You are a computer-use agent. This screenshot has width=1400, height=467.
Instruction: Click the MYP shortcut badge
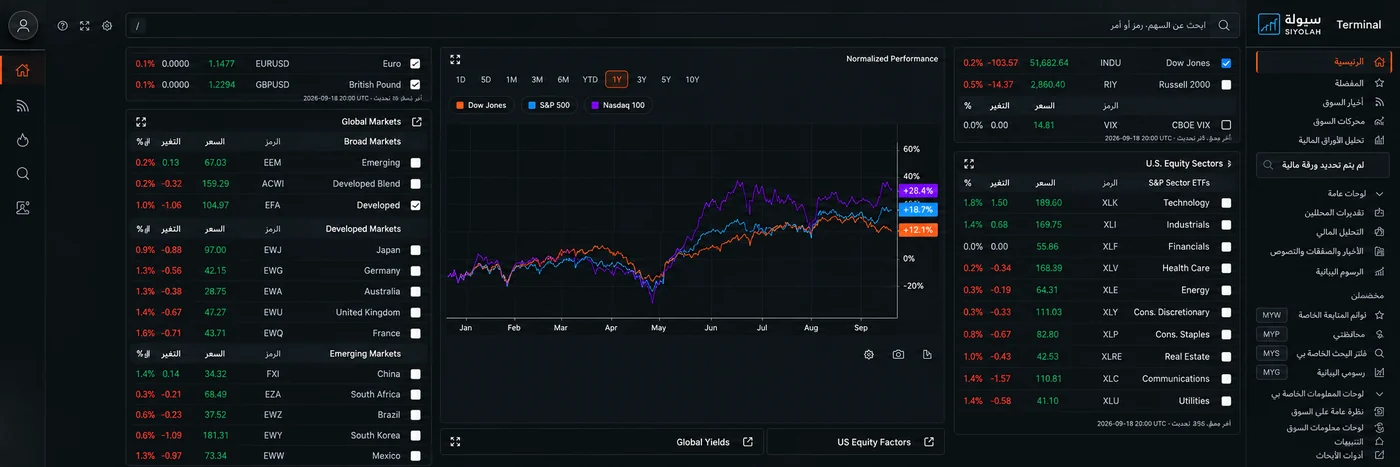coord(1271,334)
